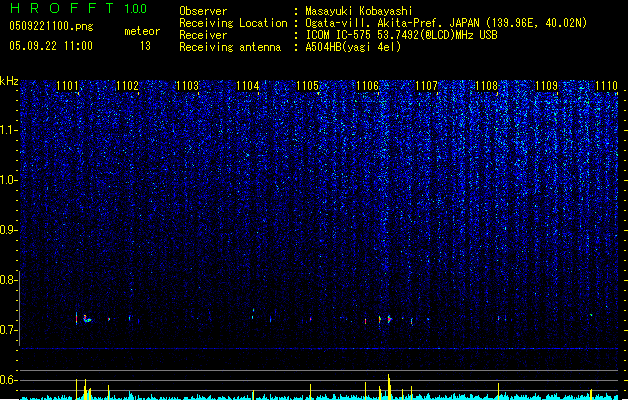
Task: Click the yellow power spike below 1101
Action: tap(77, 388)
